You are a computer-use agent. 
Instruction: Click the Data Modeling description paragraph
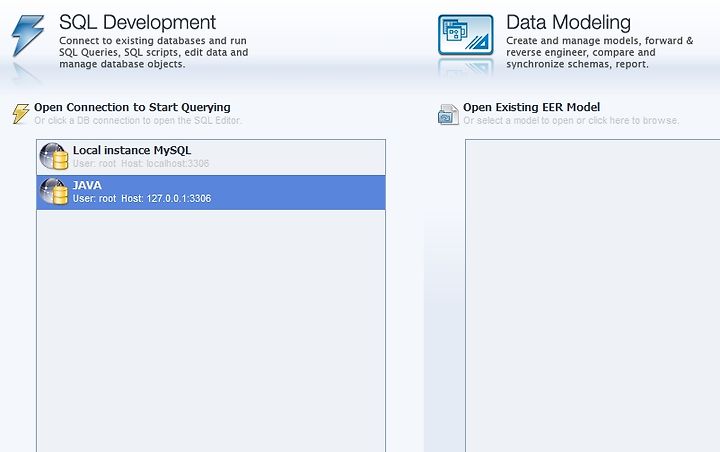coord(599,52)
